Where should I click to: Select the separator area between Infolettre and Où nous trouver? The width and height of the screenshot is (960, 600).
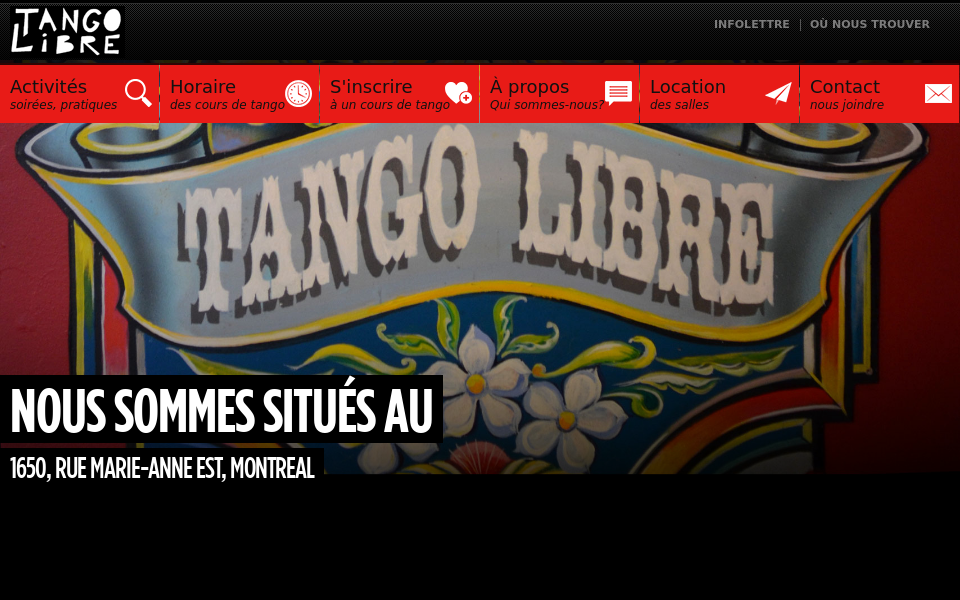800,25
